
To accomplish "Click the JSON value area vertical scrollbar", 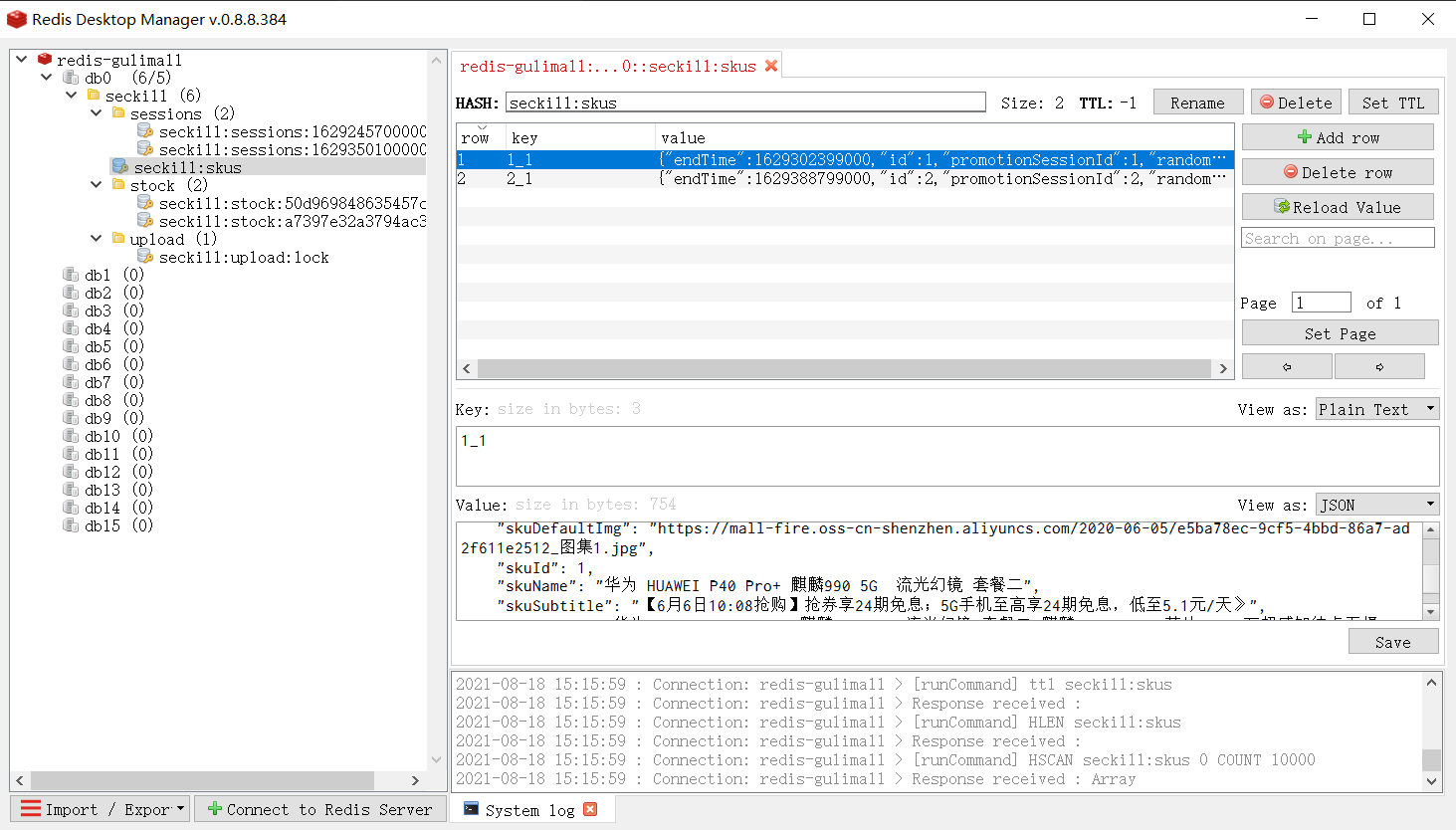I will (x=1431, y=571).
